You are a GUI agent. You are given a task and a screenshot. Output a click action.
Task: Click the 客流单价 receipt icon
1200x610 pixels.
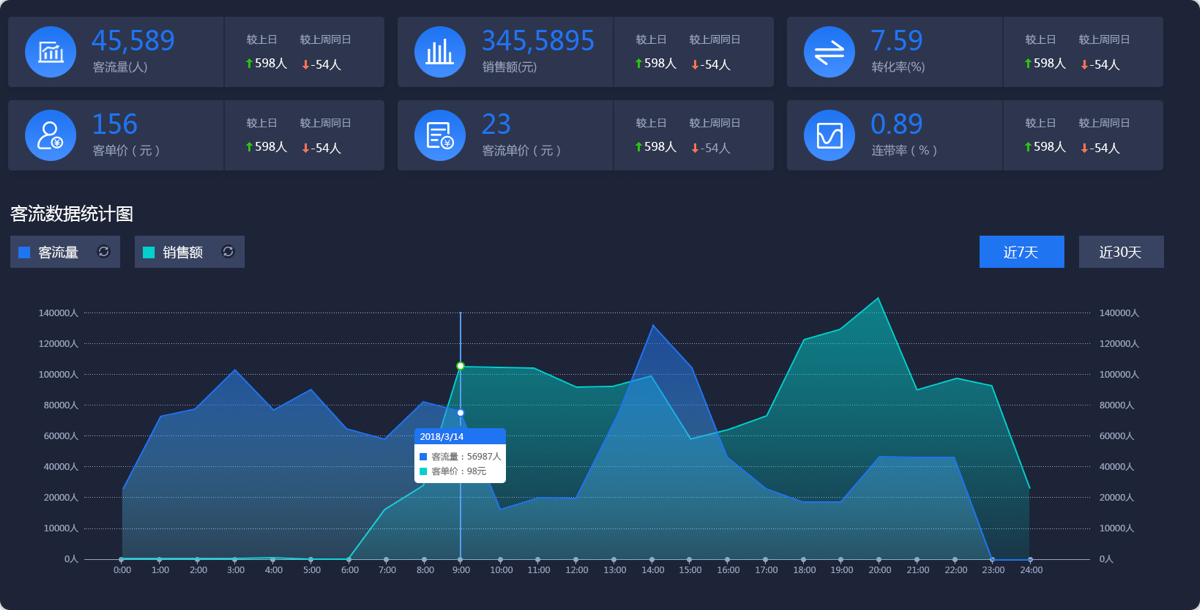pyautogui.click(x=440, y=135)
